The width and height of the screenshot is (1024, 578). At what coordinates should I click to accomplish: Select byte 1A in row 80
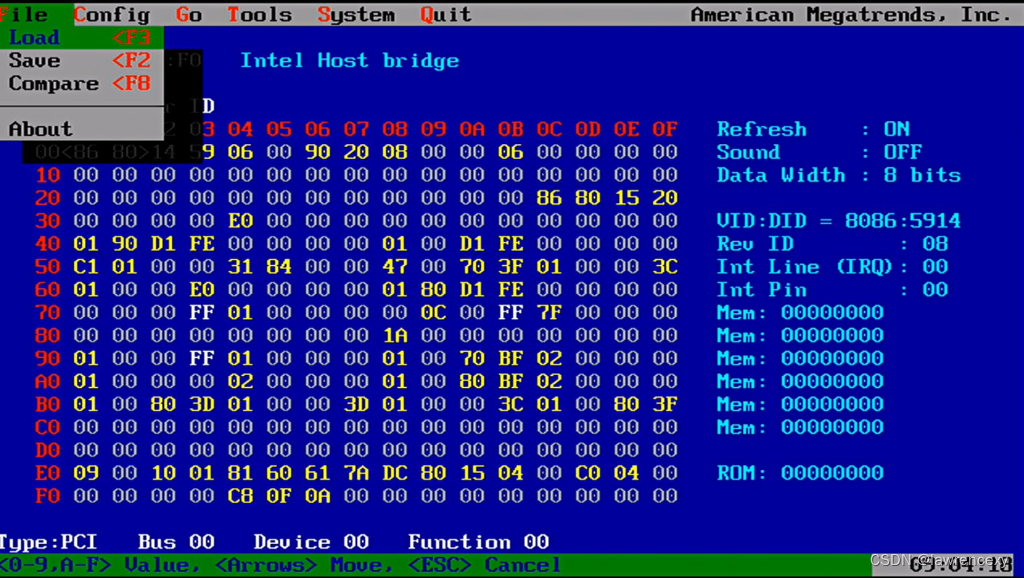tap(394, 335)
